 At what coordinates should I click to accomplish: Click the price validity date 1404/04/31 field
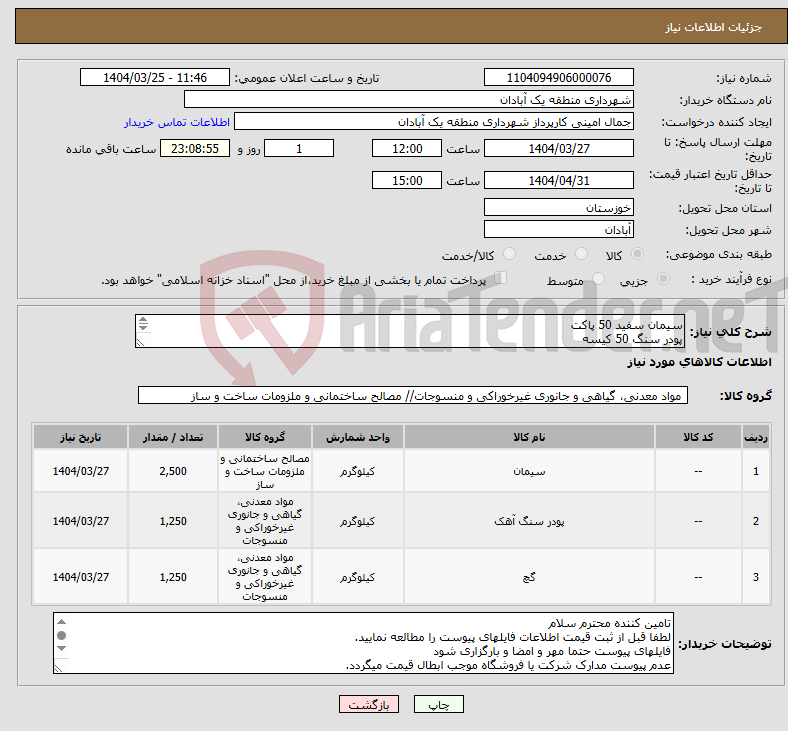coord(558,180)
